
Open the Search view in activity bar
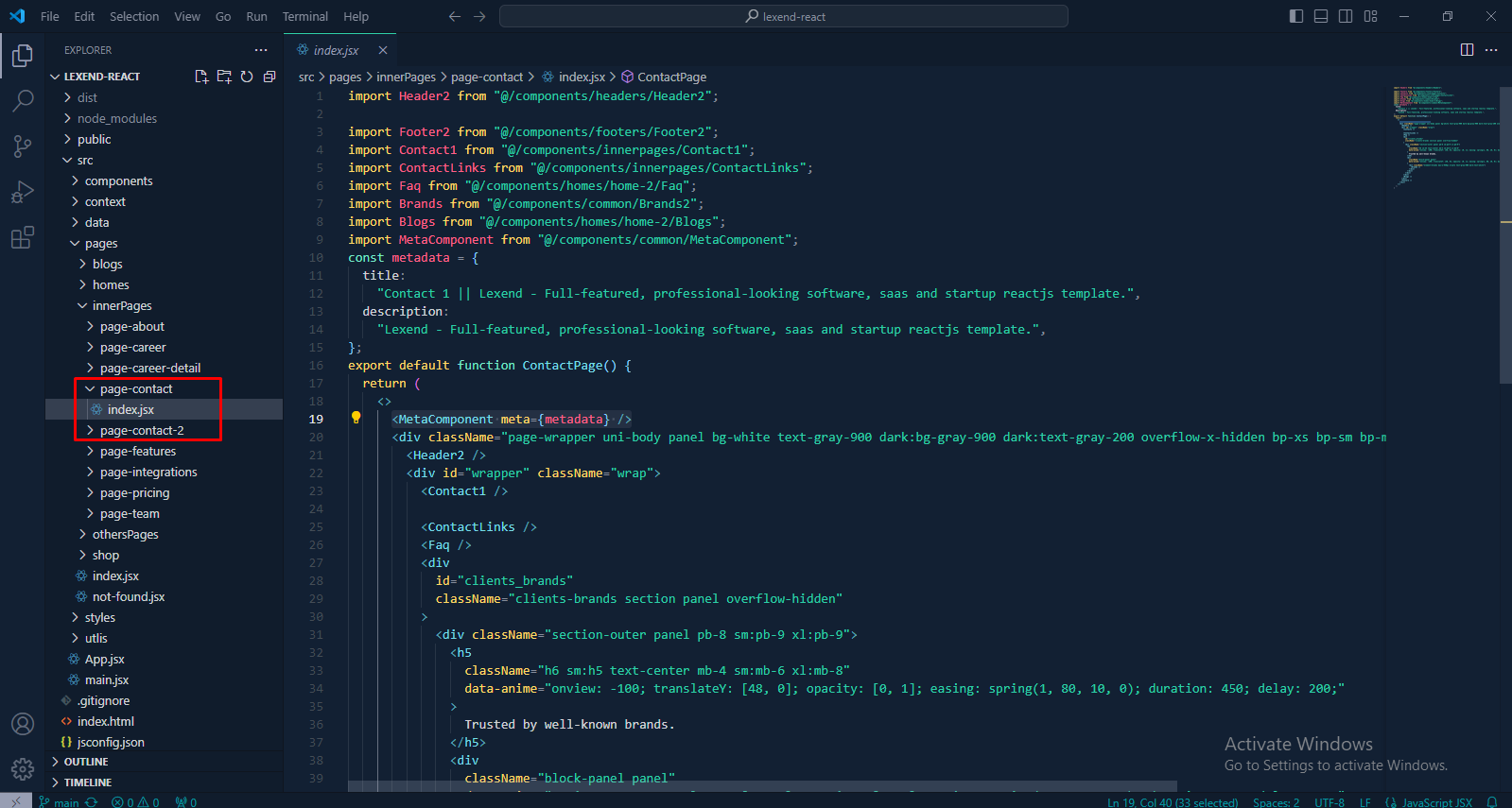(23, 100)
